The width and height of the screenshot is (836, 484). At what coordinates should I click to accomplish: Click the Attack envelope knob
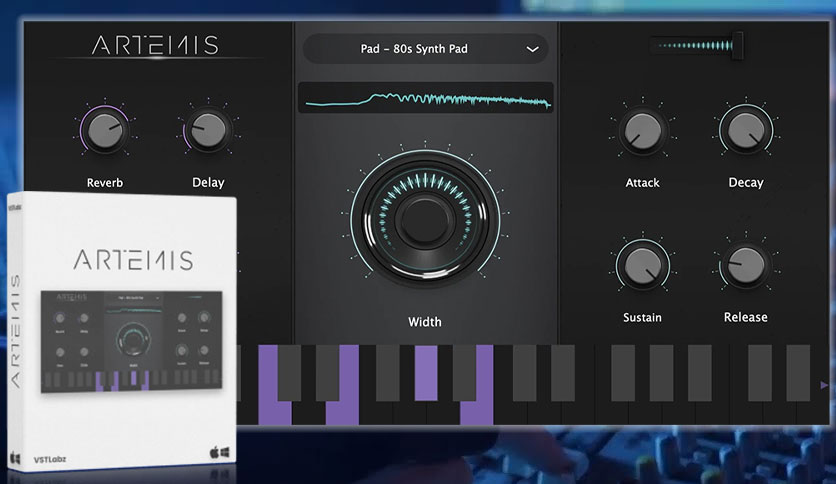coord(642,131)
